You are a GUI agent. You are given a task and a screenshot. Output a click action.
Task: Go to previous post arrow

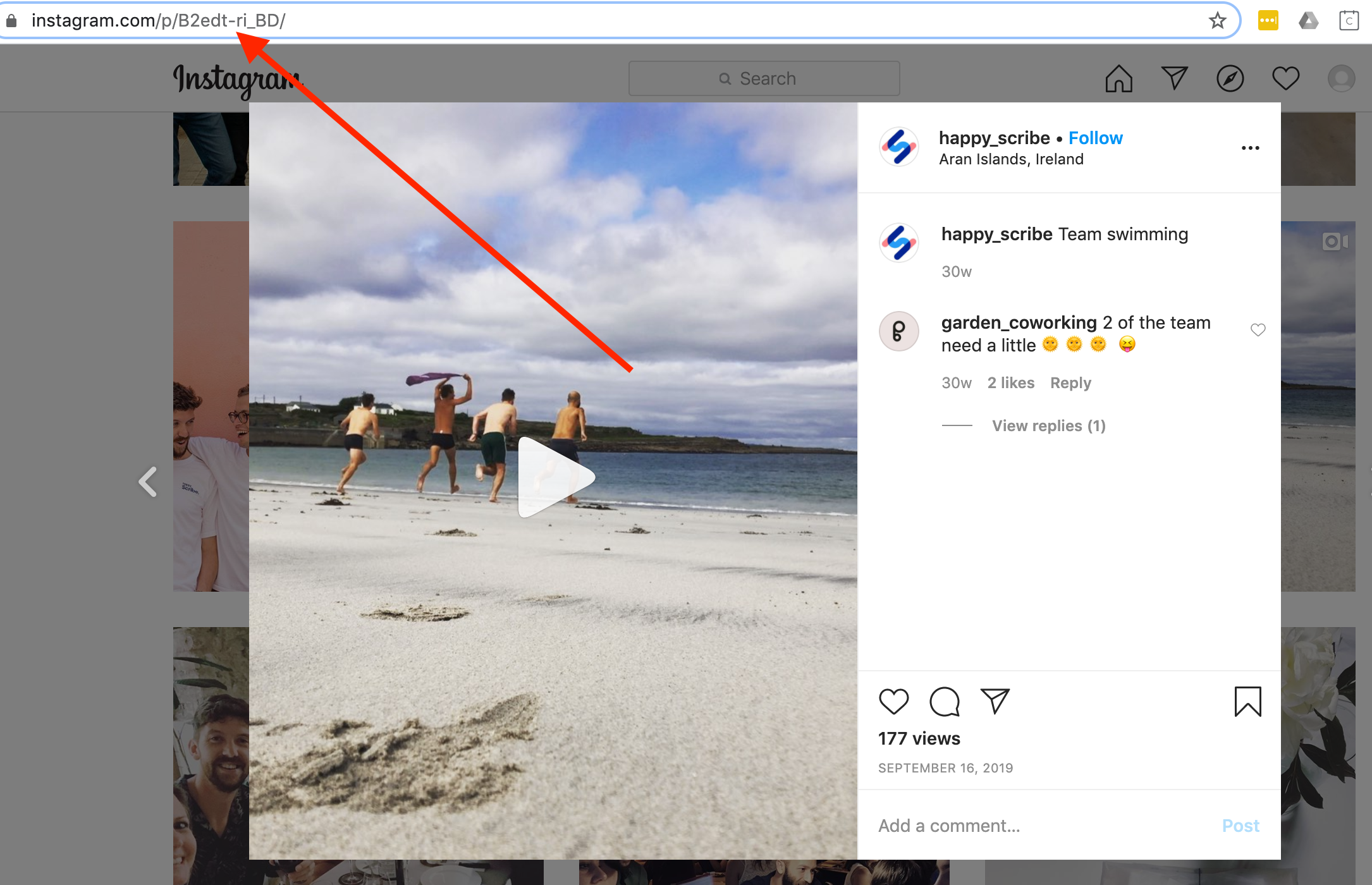148,482
